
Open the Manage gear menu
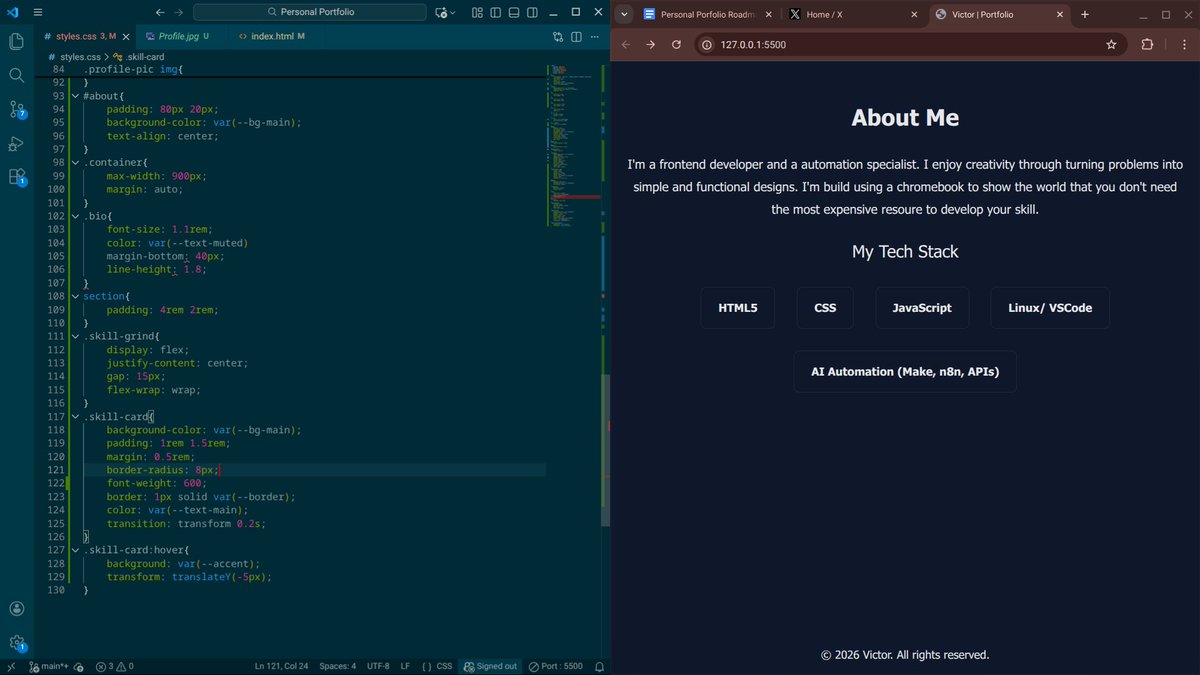click(x=16, y=643)
